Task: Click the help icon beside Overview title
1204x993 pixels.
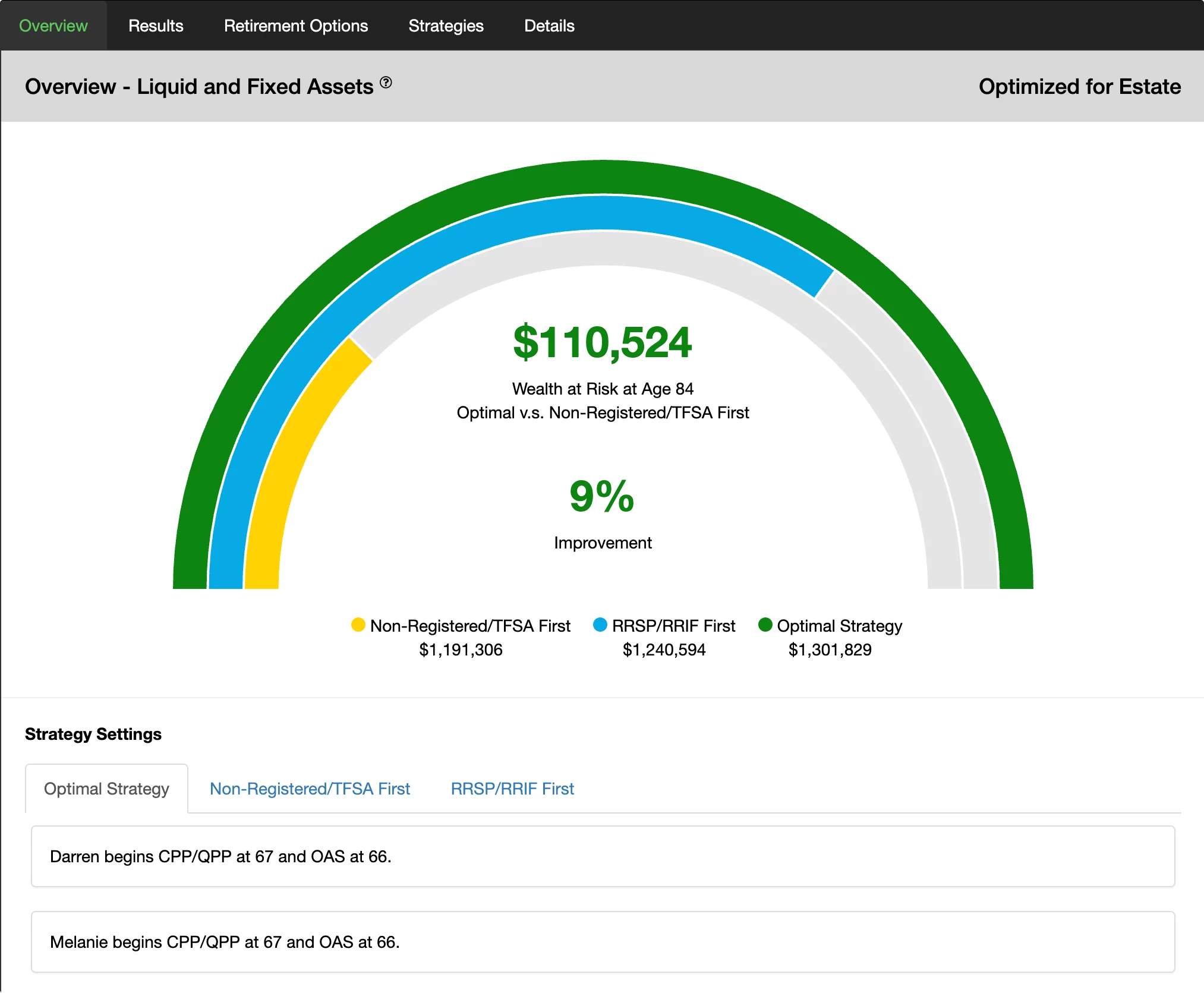Action: coord(386,83)
